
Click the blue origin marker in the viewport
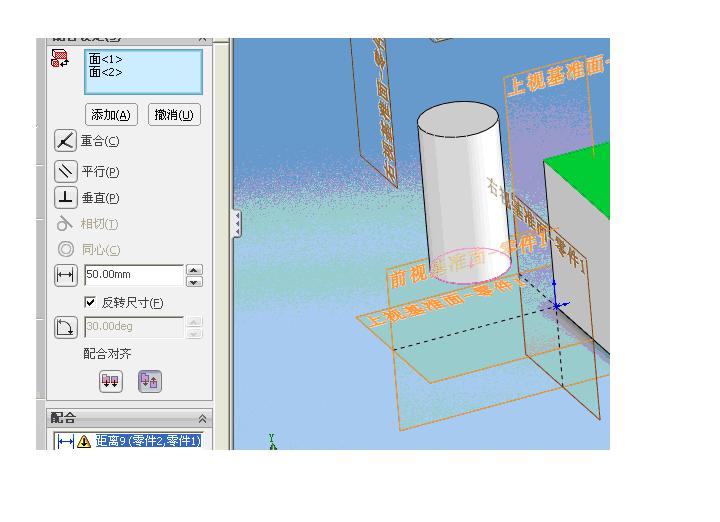[556, 305]
